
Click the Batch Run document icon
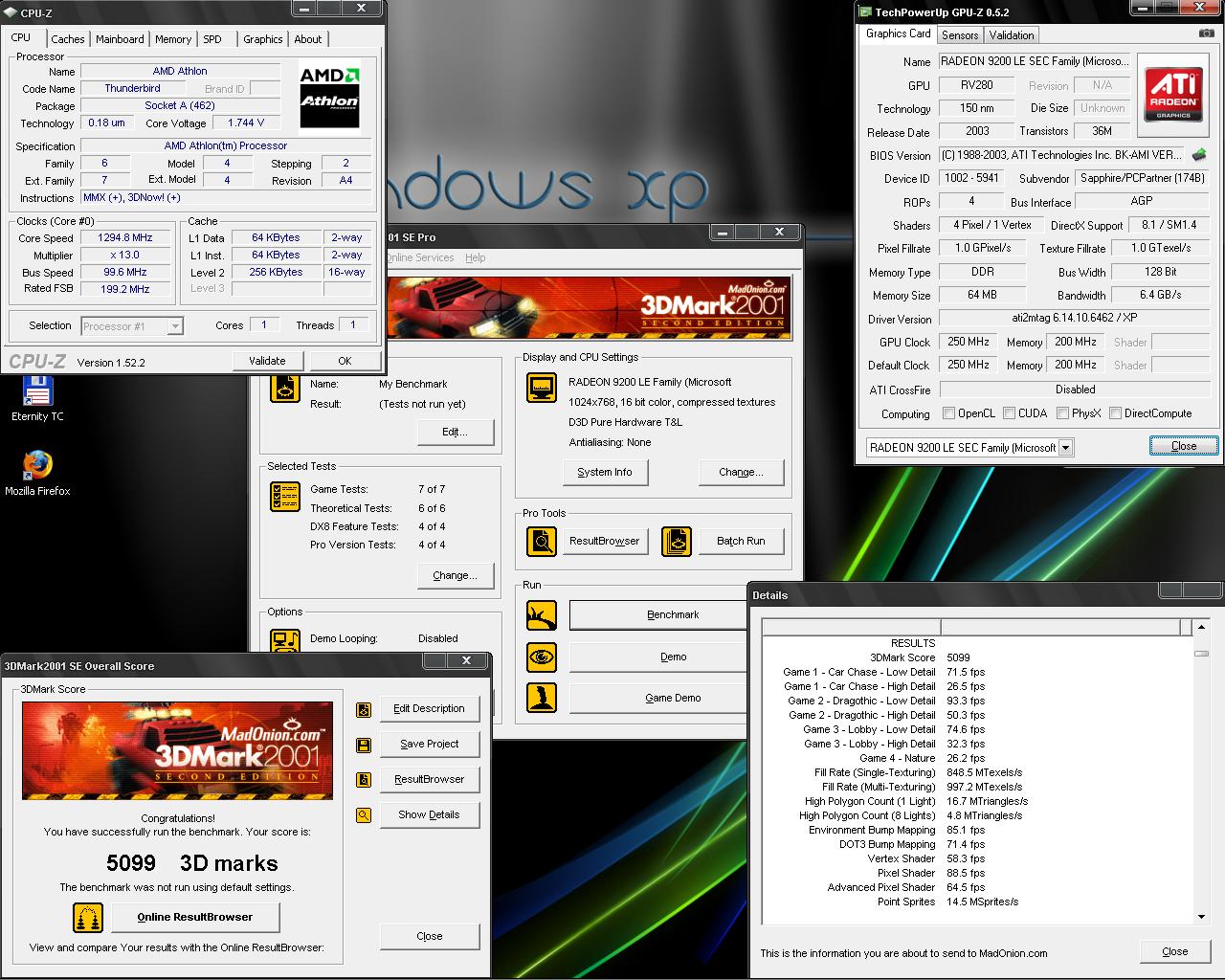(x=677, y=542)
